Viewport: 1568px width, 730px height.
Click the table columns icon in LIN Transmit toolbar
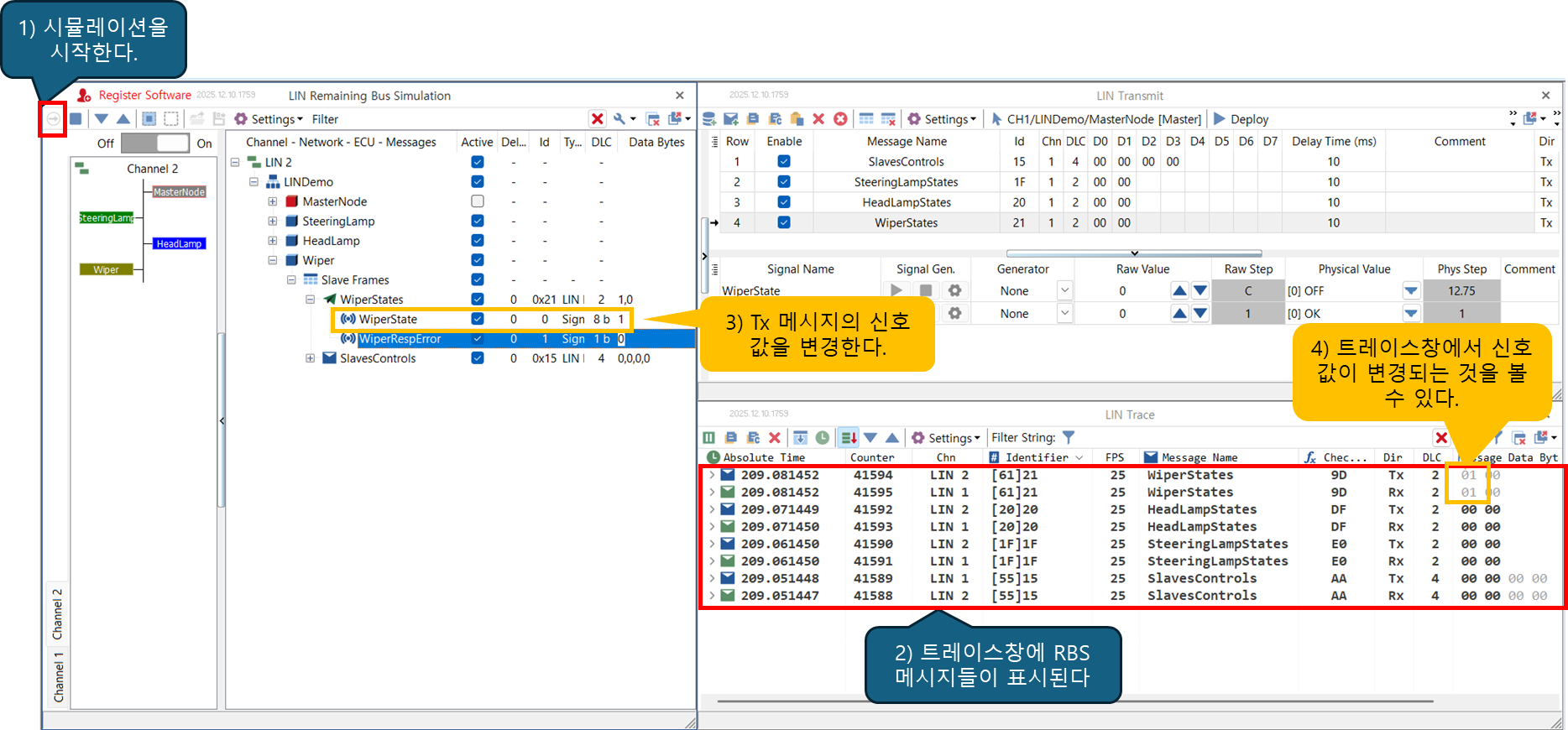(x=866, y=119)
